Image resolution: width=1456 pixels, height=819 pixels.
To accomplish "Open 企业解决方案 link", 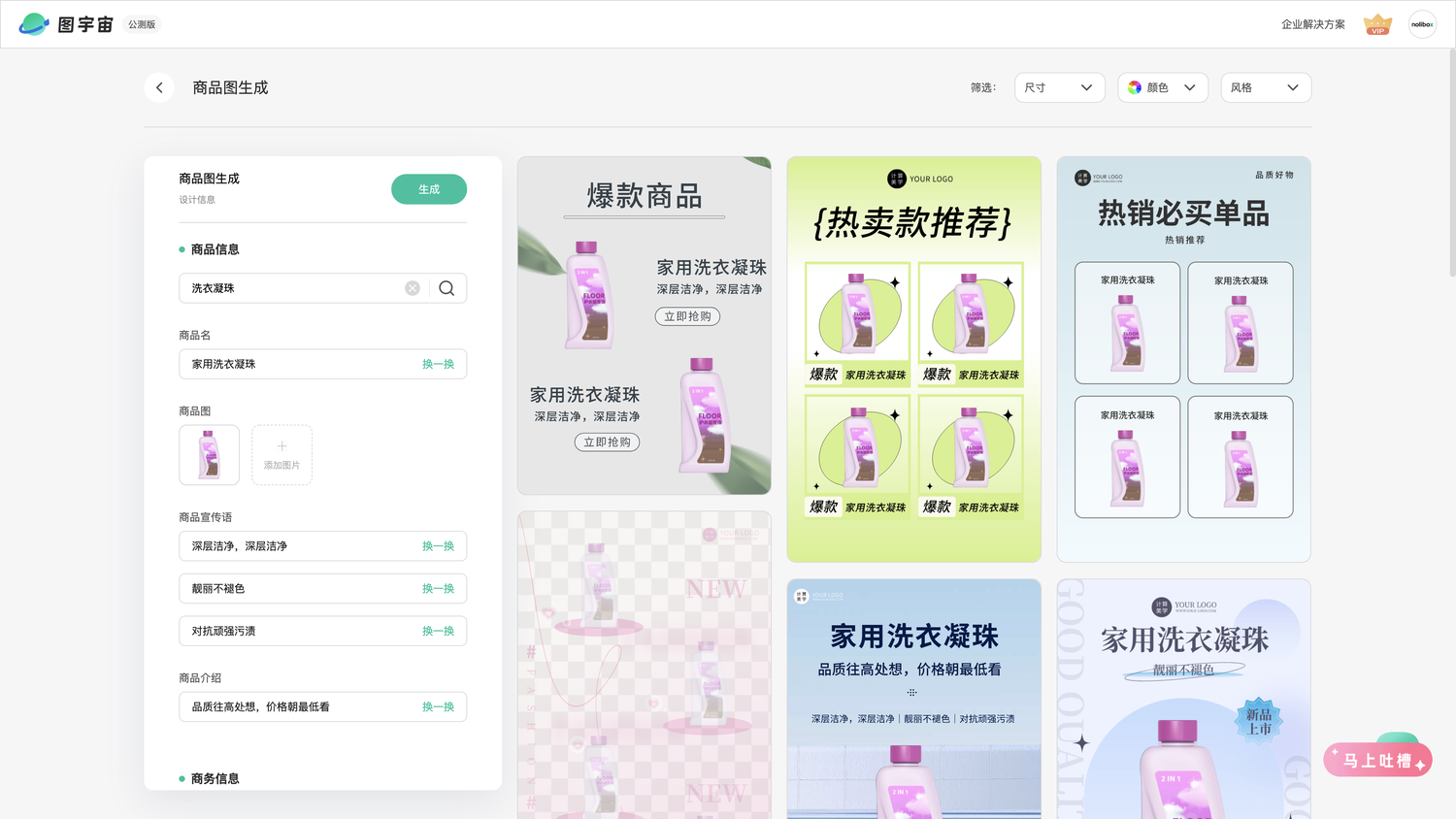I will click(1312, 24).
